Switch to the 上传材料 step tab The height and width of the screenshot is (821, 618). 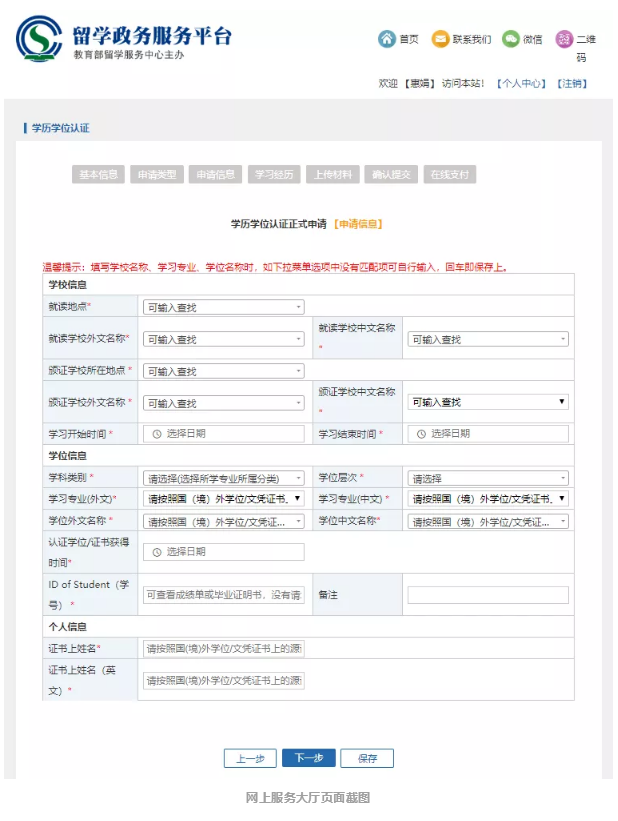tap(332, 174)
